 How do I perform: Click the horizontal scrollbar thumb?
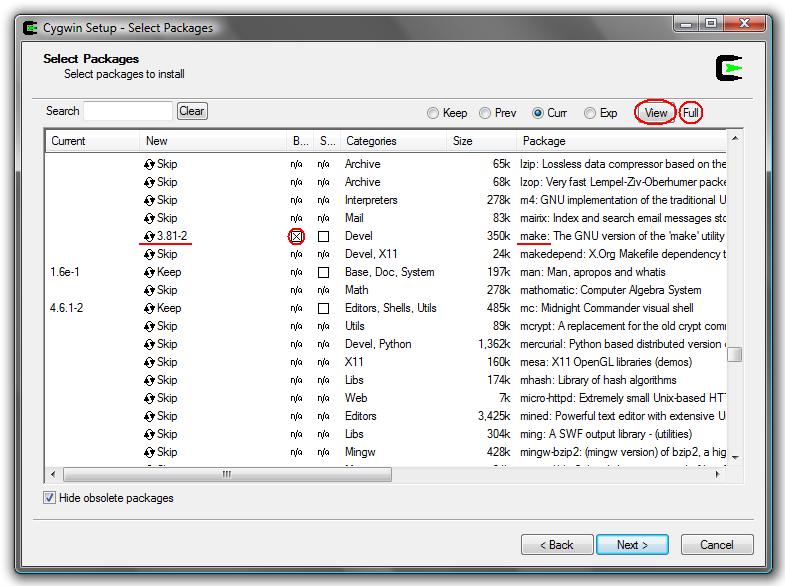click(227, 474)
